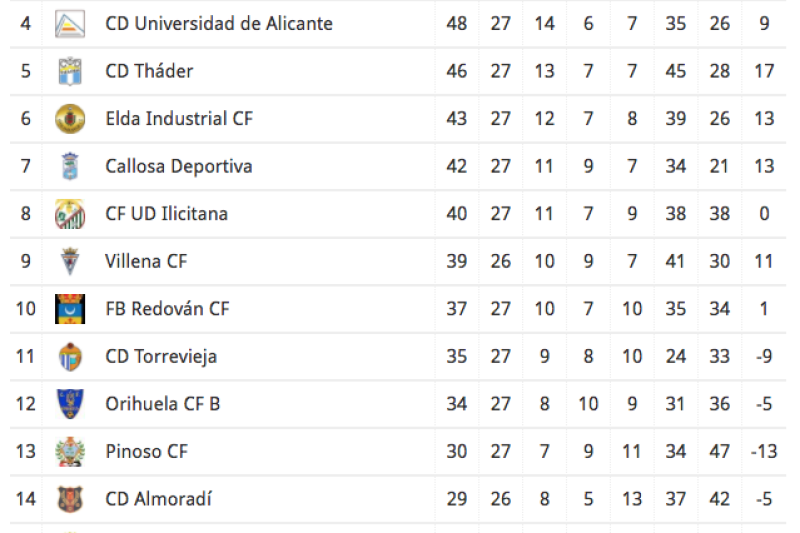
Task: Click position number 10 in the standings
Action: pyautogui.click(x=26, y=308)
